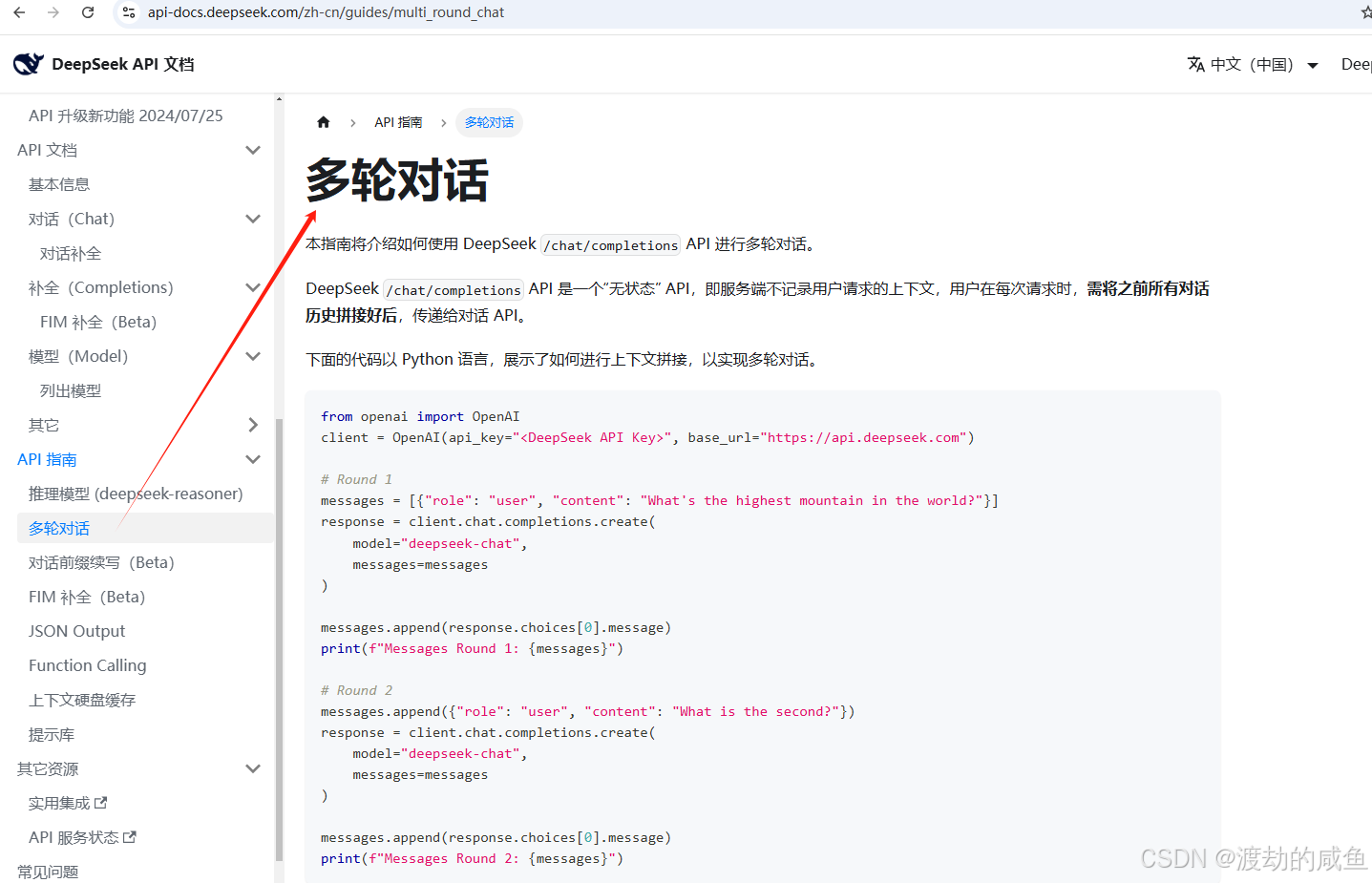Collapse 补全 (Completions) chevron
1372x883 pixels.
tap(253, 287)
